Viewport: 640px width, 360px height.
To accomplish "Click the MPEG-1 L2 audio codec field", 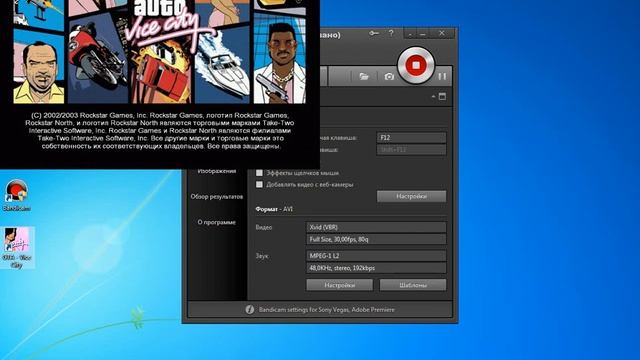I will (376, 256).
